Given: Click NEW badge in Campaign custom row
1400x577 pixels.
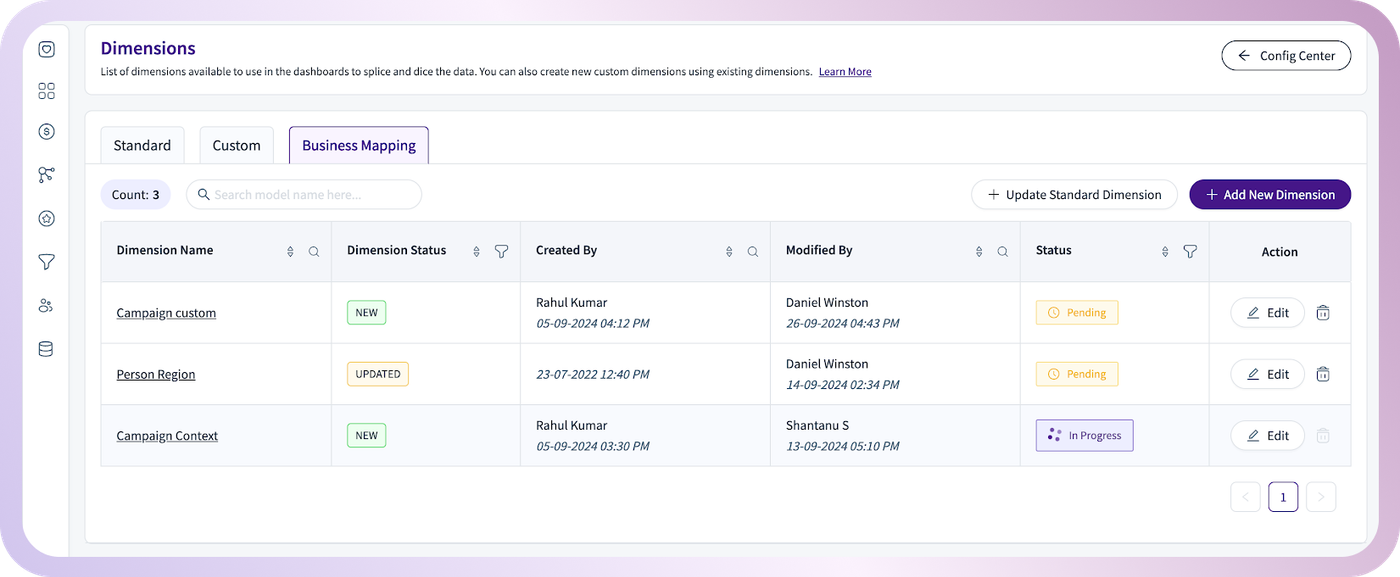Looking at the screenshot, I should pyautogui.click(x=367, y=313).
